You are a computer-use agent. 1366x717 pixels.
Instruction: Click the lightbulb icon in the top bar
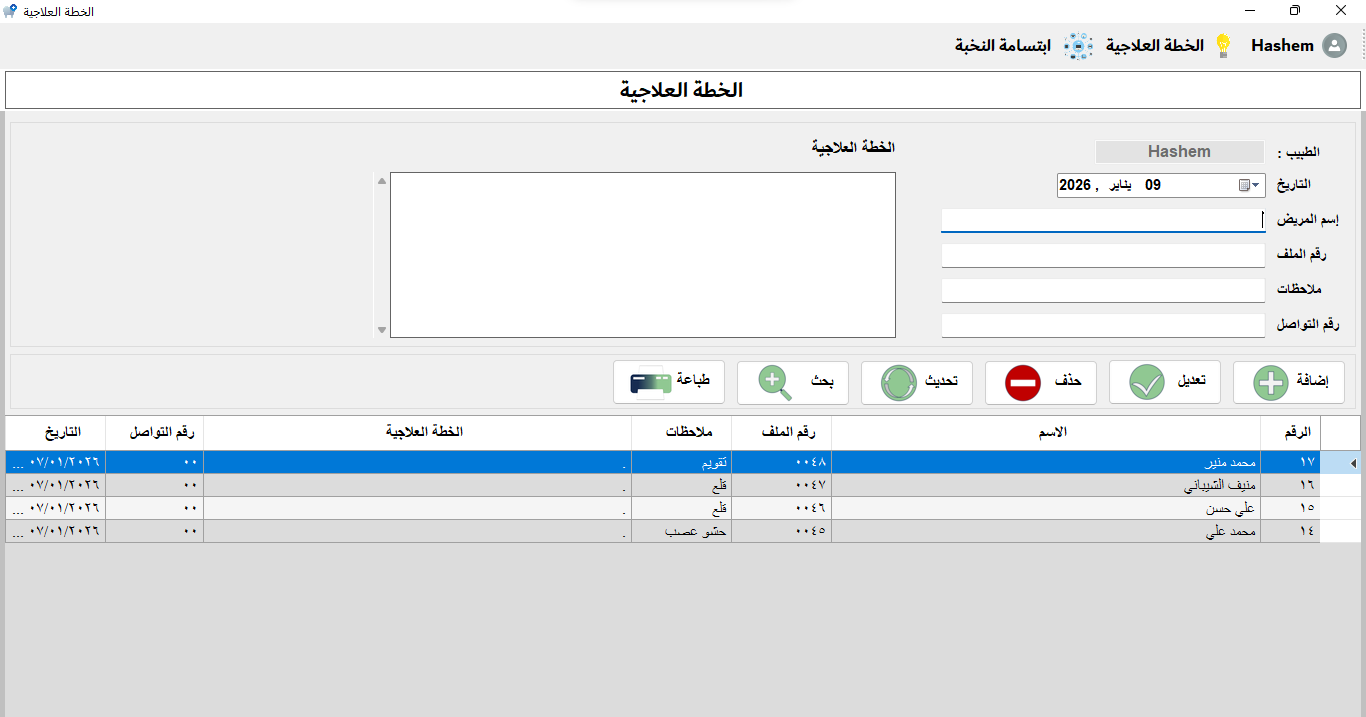point(1223,45)
